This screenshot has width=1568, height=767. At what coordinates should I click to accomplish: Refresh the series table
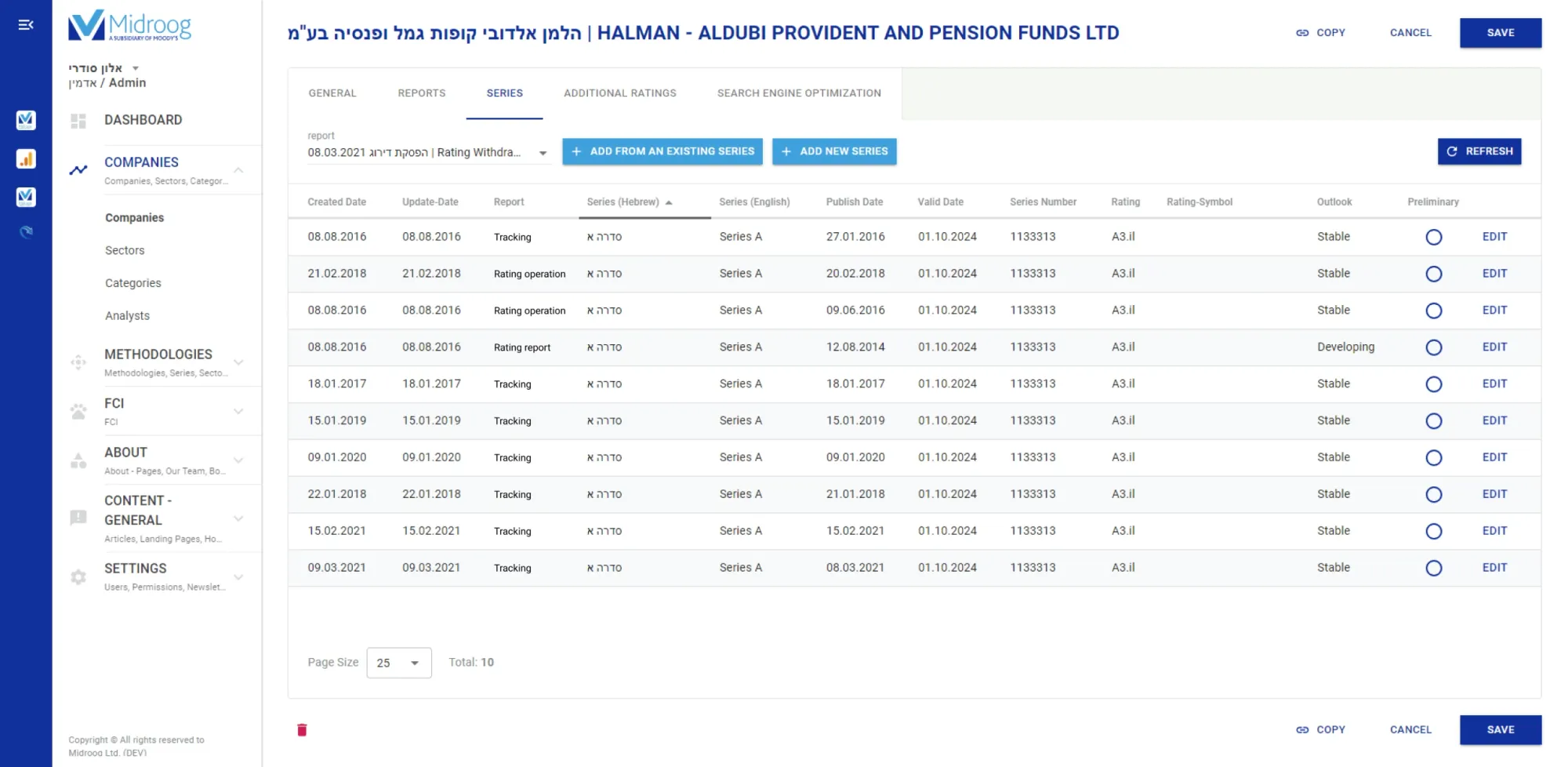[1479, 151]
